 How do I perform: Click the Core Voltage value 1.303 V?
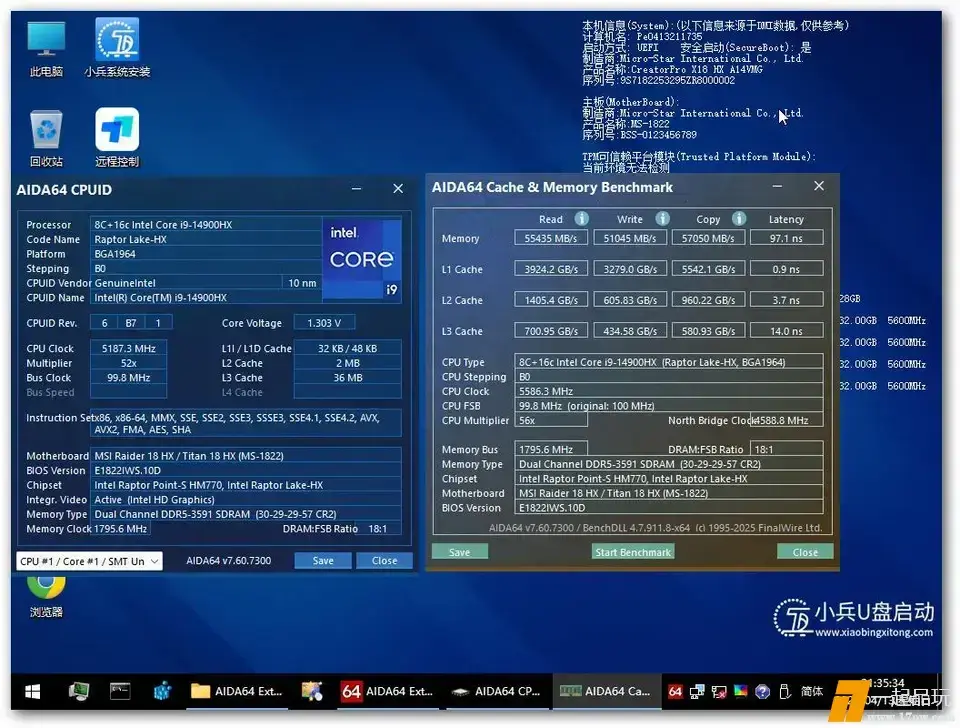click(324, 323)
